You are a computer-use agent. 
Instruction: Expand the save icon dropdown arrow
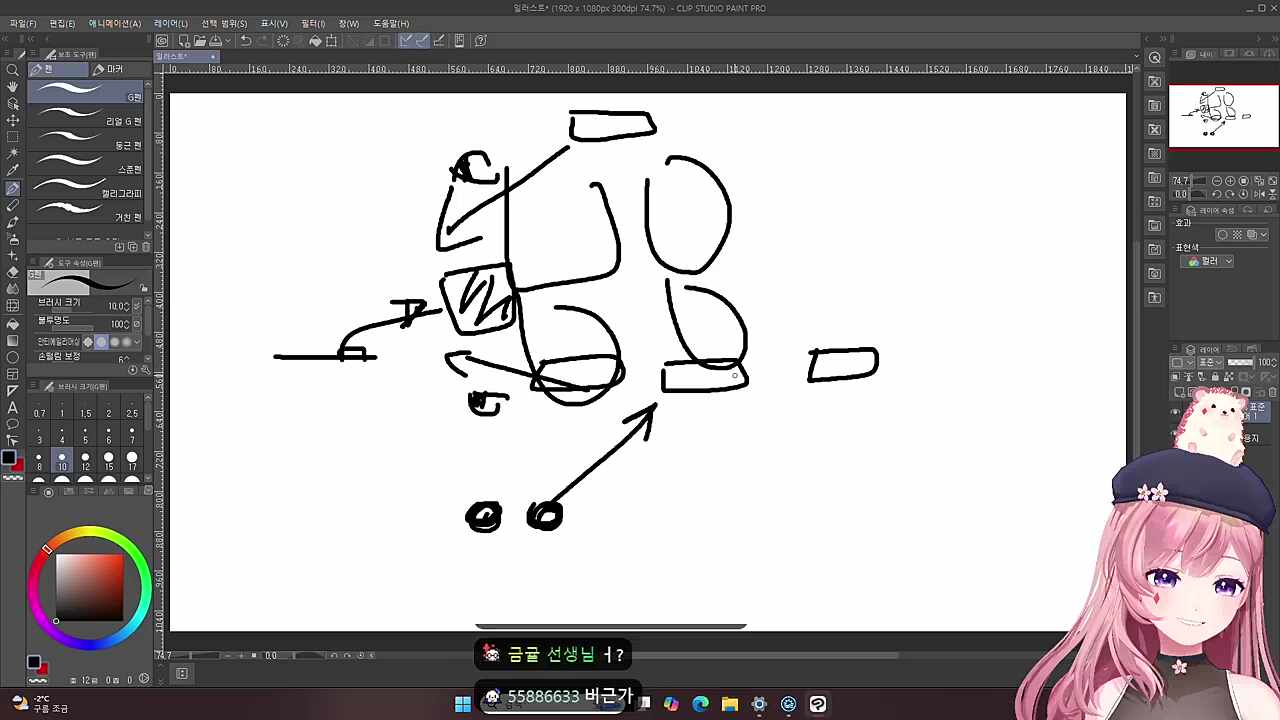228,41
